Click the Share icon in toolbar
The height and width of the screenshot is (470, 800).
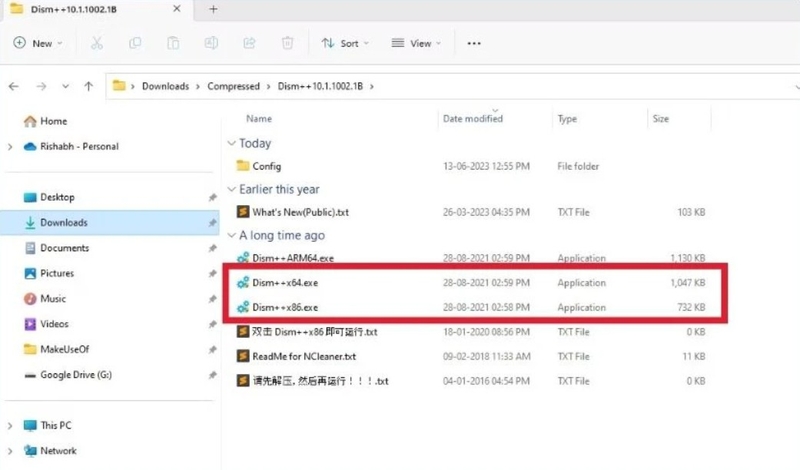pos(249,43)
